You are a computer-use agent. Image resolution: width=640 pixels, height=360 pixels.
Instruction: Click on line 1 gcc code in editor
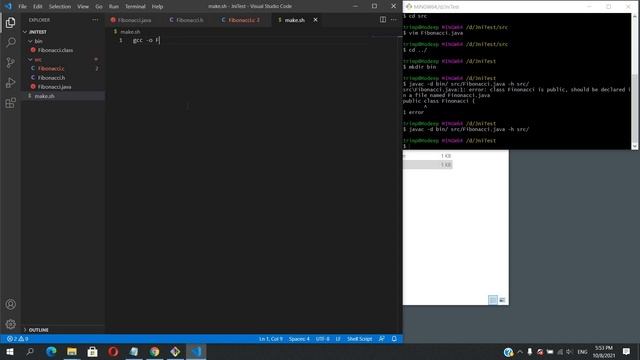pyautogui.click(x=147, y=40)
